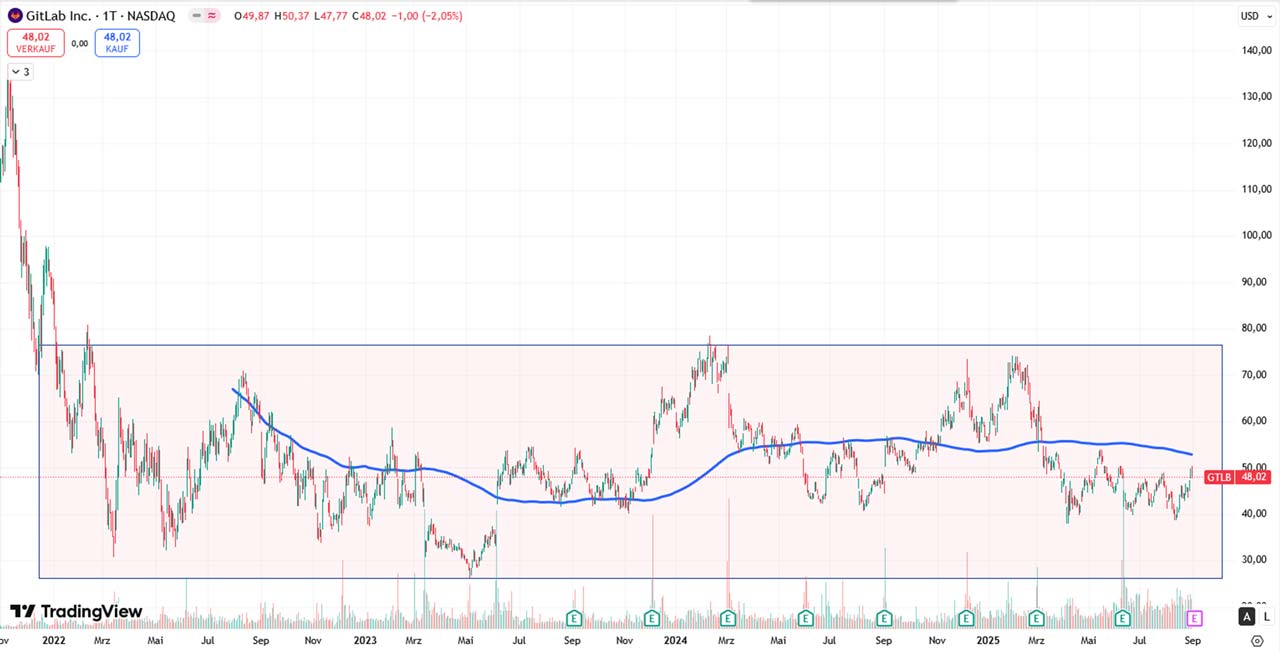Click the red GTLB price label
This screenshot has width=1280, height=652.
pyautogui.click(x=1218, y=478)
